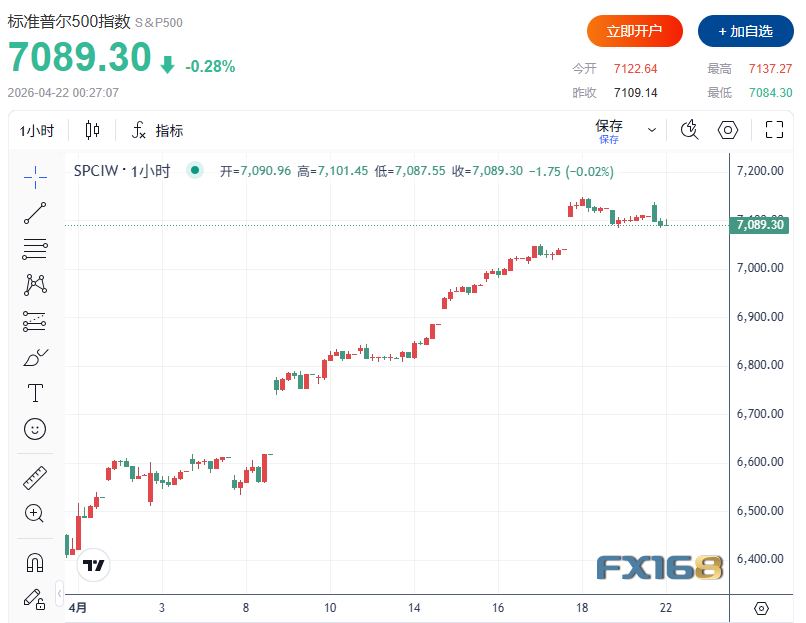Image resolution: width=806 pixels, height=623 pixels.
Task: Select the trend line drawing tool
Action: (x=35, y=213)
